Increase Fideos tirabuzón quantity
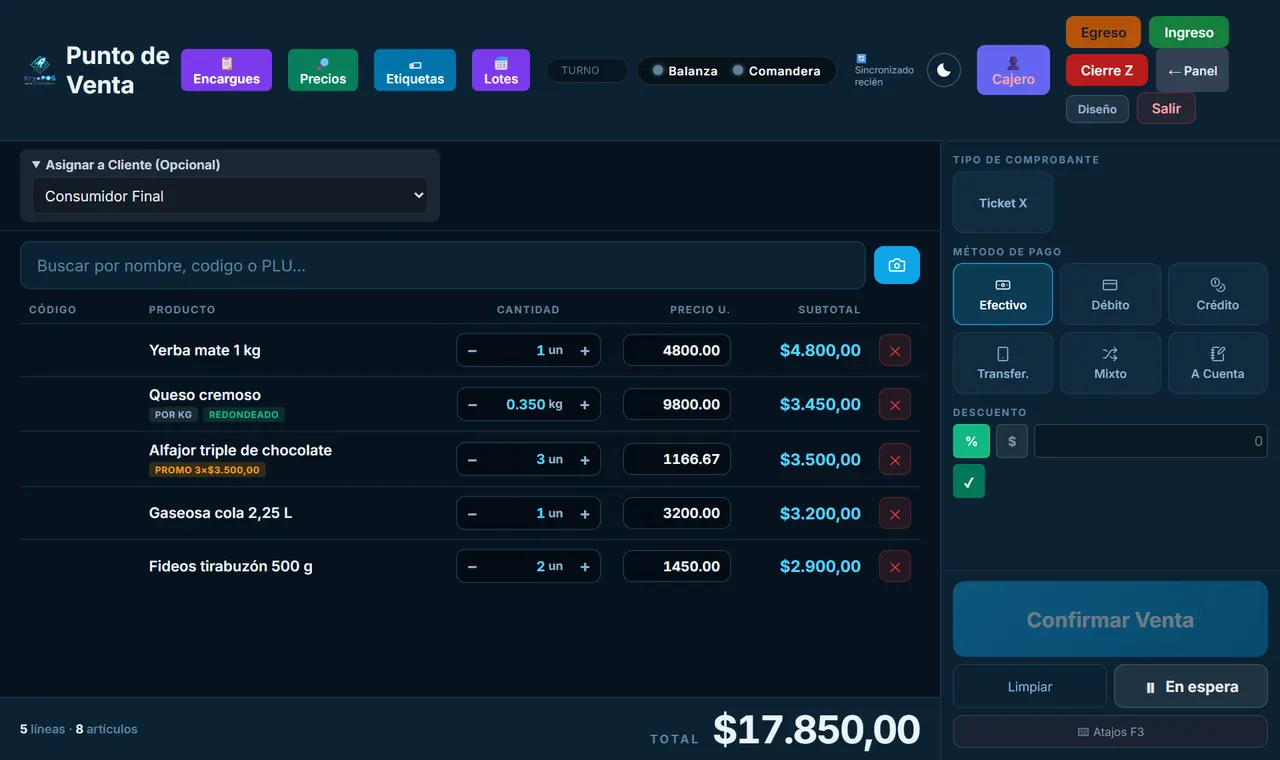Image resolution: width=1280 pixels, height=760 pixels. [x=585, y=567]
